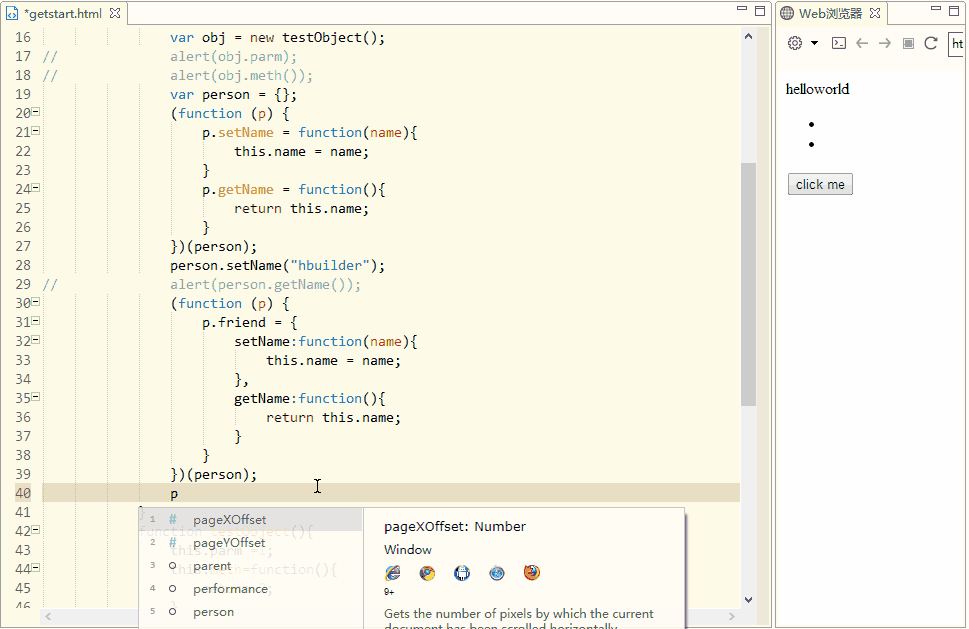This screenshot has height=629, width=969.
Task: Open the dropdown arrow beside settings gear
Action: tap(815, 43)
